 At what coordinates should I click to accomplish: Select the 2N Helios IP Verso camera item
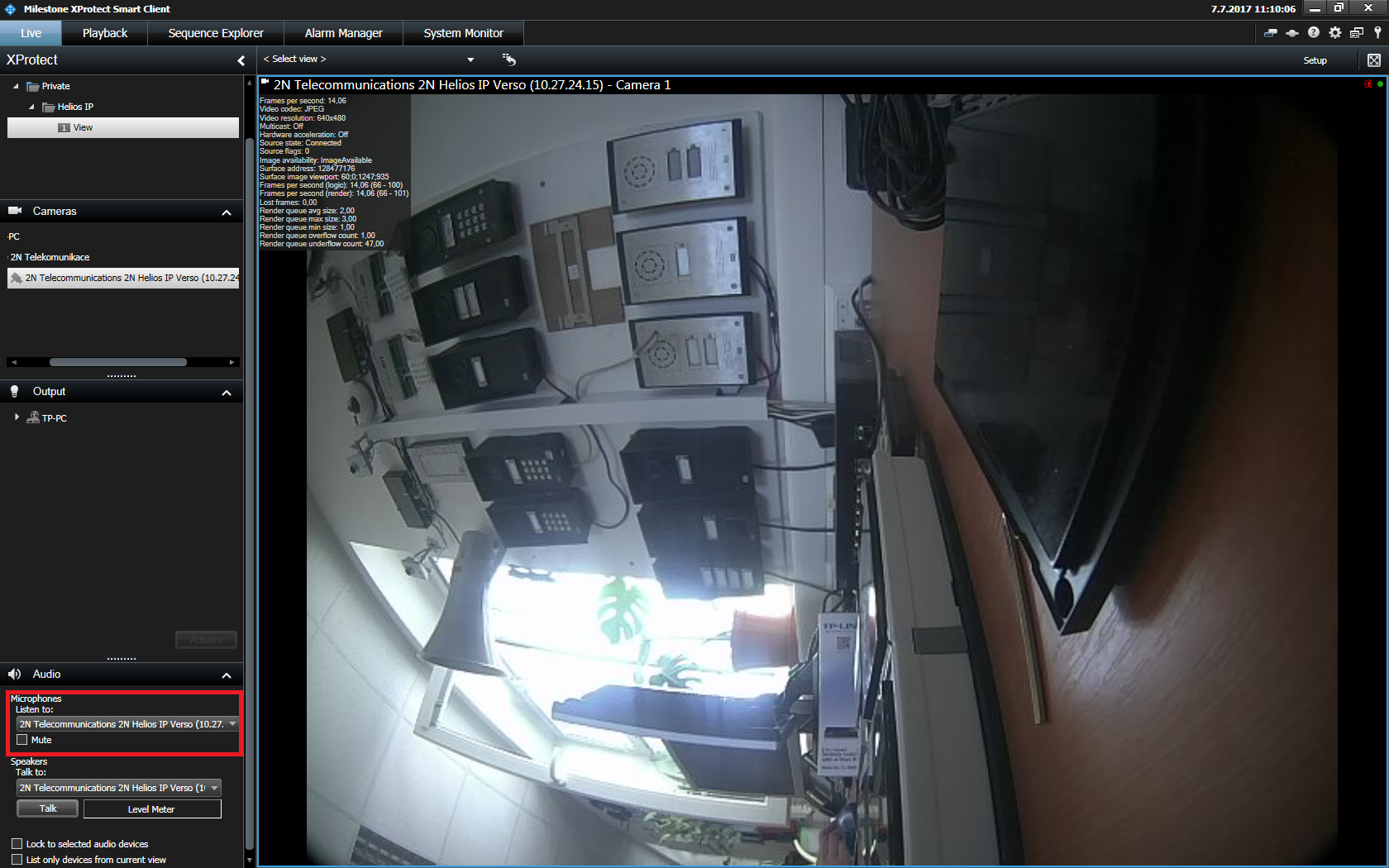click(x=124, y=278)
